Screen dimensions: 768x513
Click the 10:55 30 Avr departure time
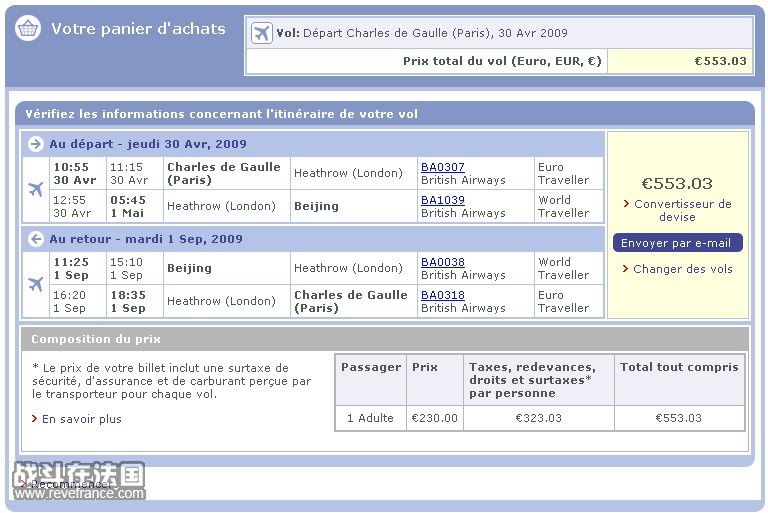pyautogui.click(x=75, y=173)
